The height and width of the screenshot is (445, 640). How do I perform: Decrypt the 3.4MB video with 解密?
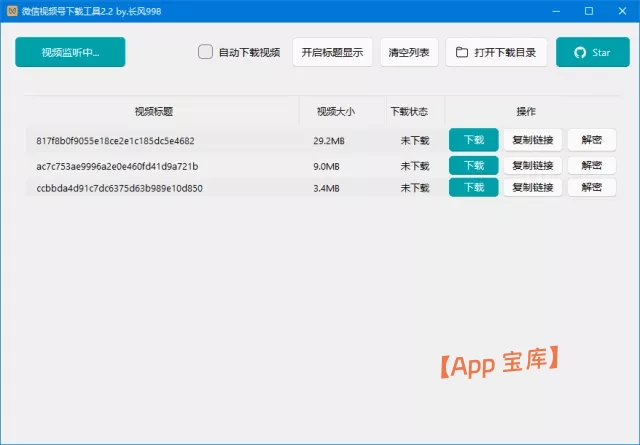(592, 187)
